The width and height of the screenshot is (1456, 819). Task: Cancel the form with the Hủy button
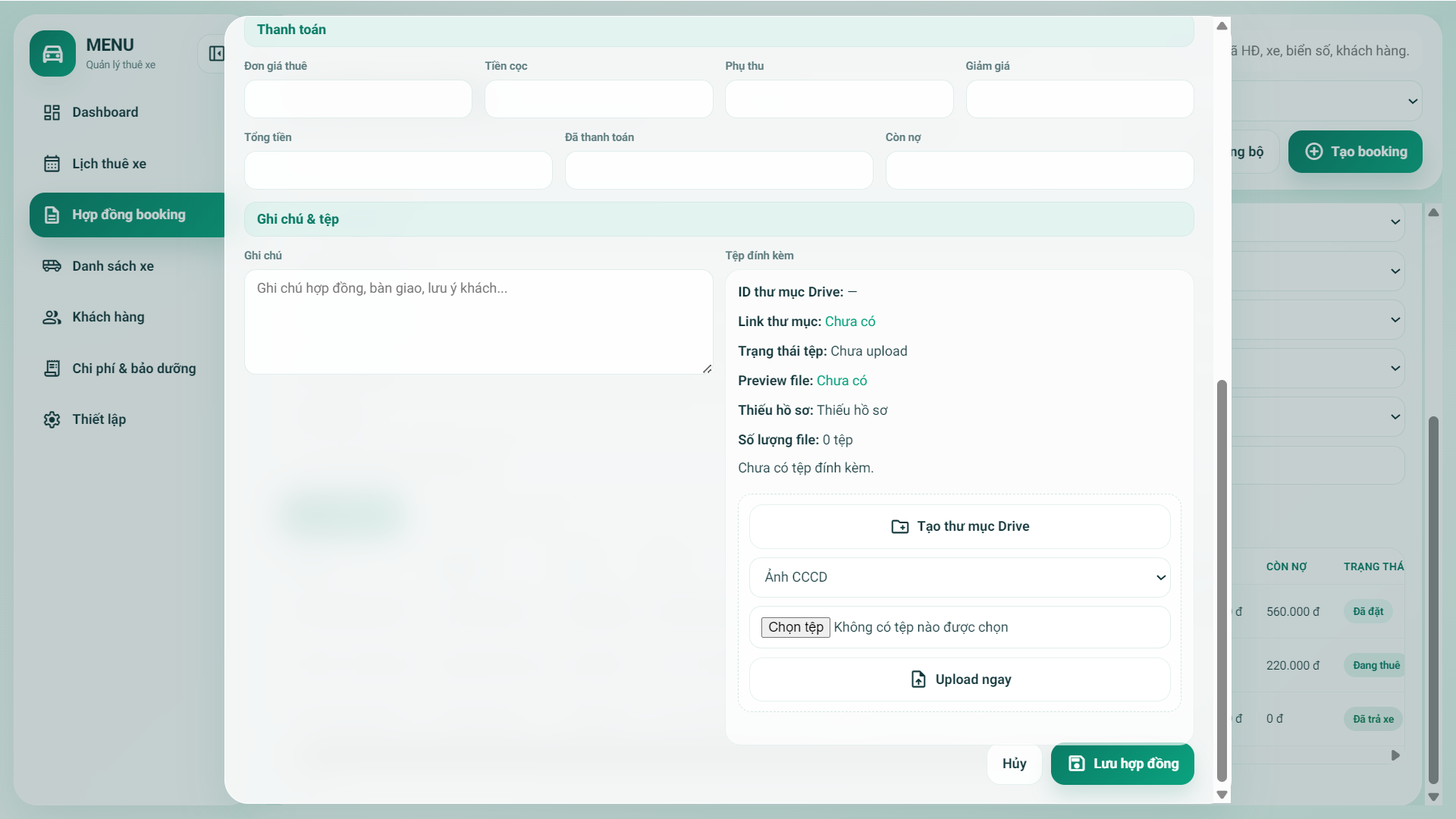(x=1014, y=764)
